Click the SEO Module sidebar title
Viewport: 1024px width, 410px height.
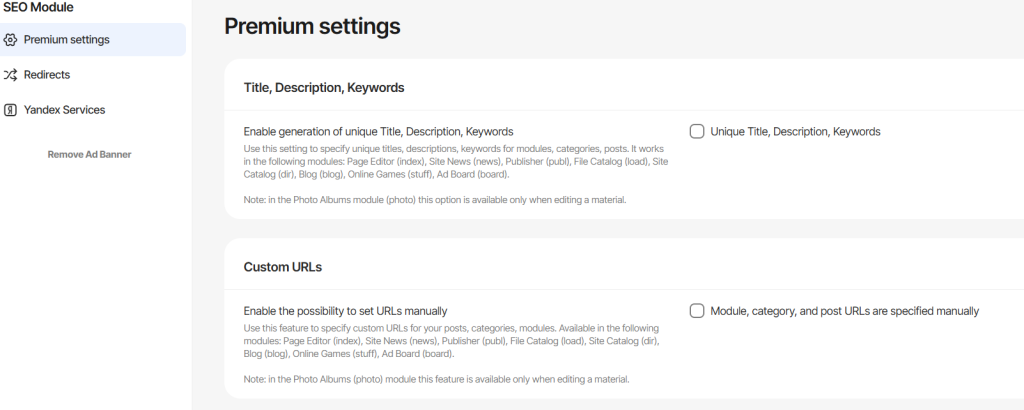37,7
